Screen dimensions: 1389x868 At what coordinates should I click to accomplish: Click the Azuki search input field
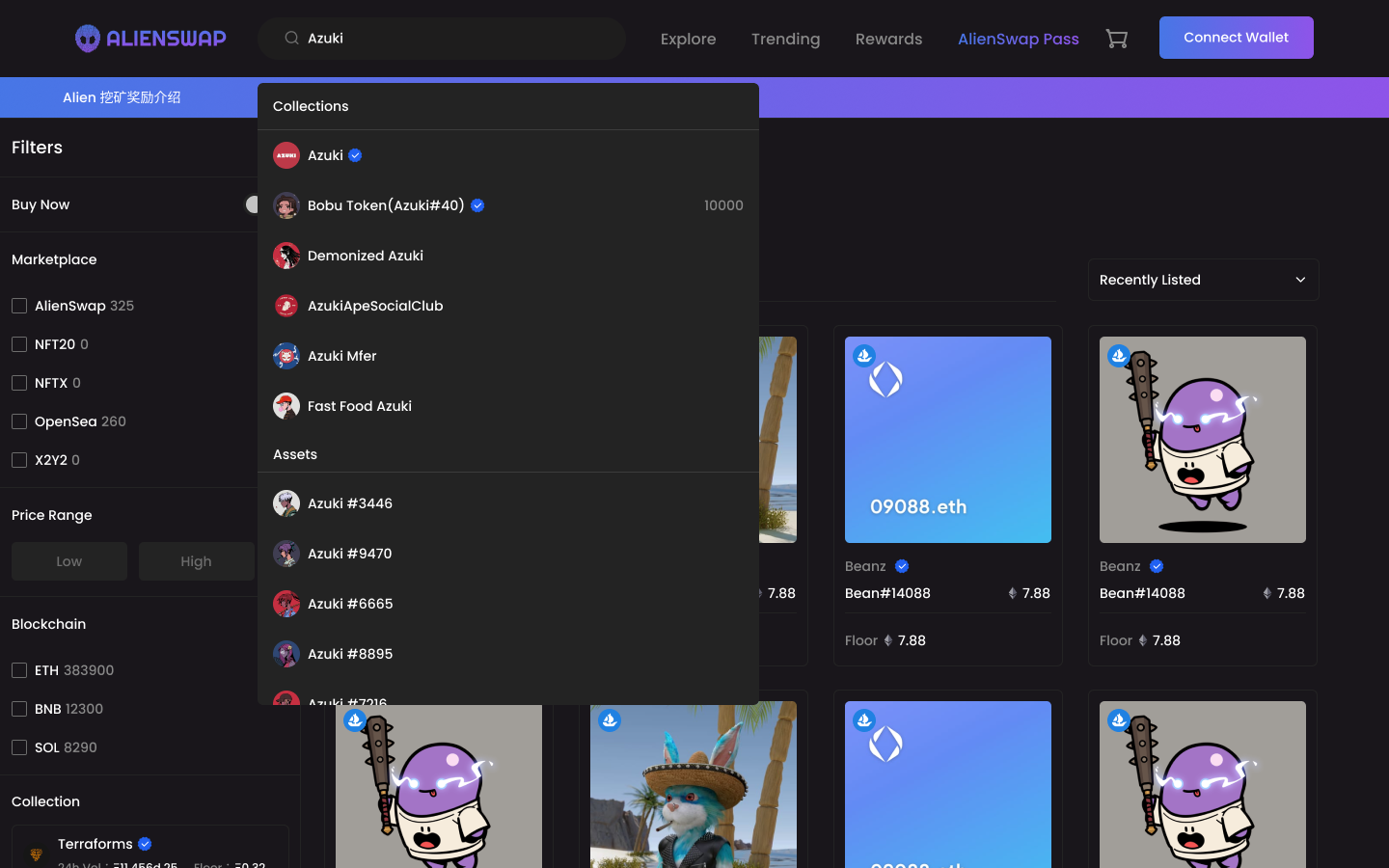(x=442, y=39)
